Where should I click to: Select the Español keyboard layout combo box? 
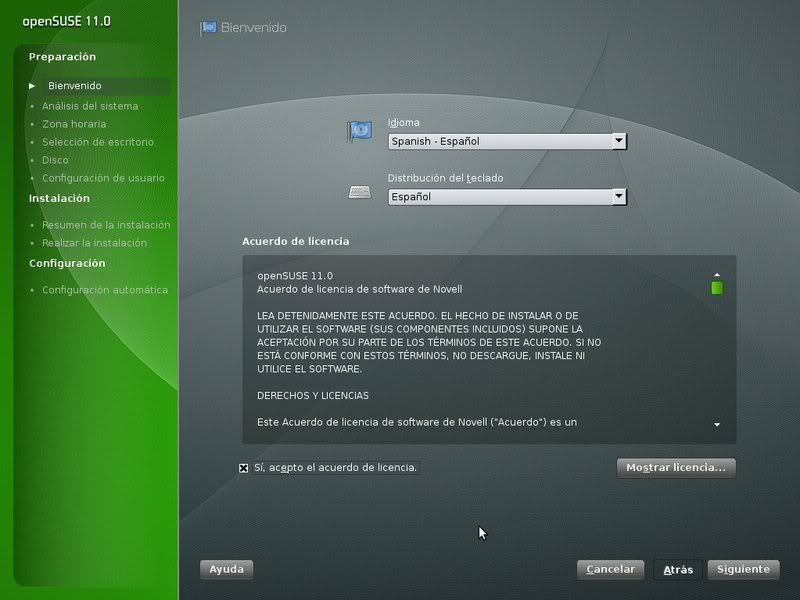point(507,196)
